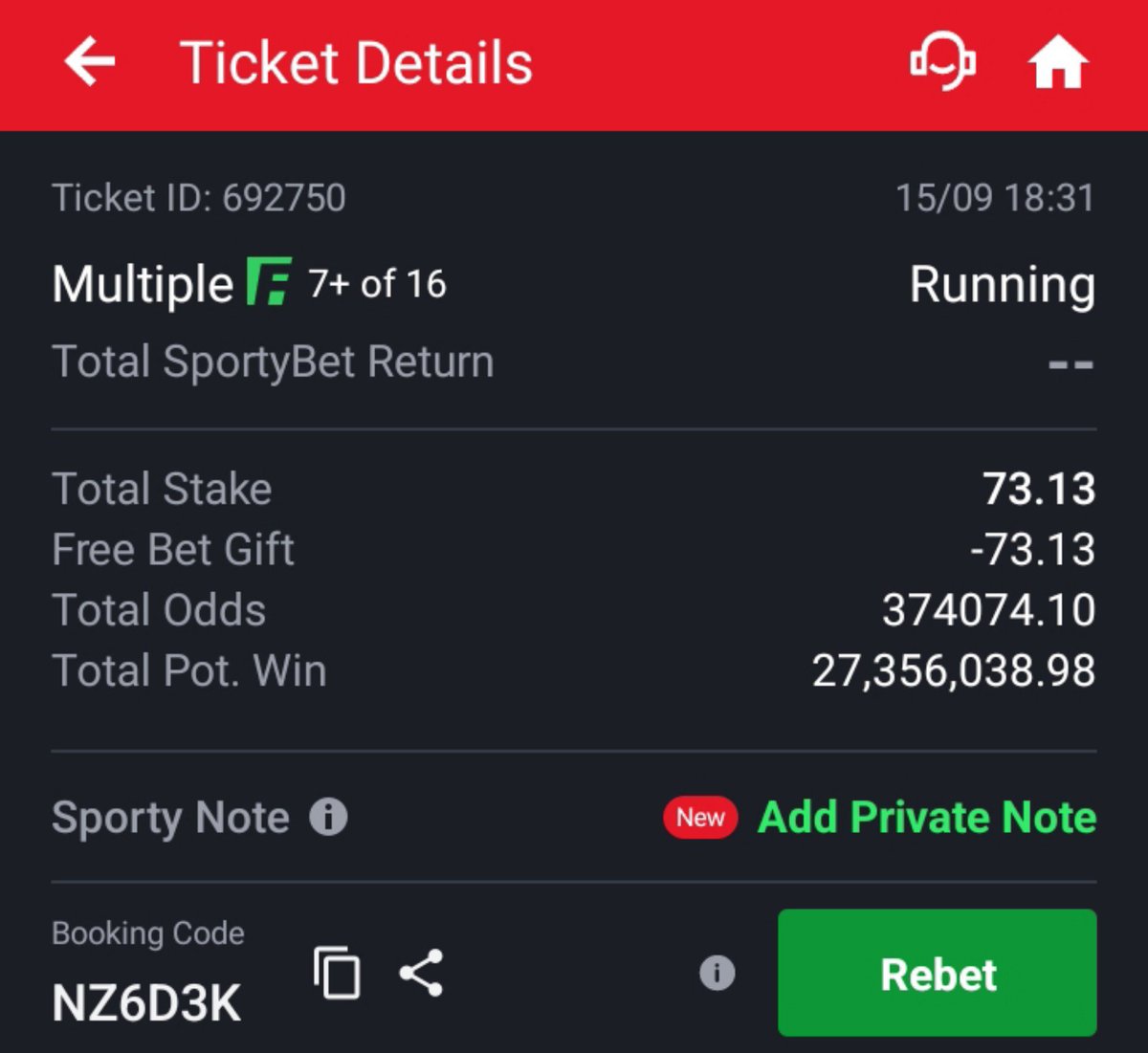1148x1053 pixels.
Task: Tap the red New badge
Action: tap(700, 818)
